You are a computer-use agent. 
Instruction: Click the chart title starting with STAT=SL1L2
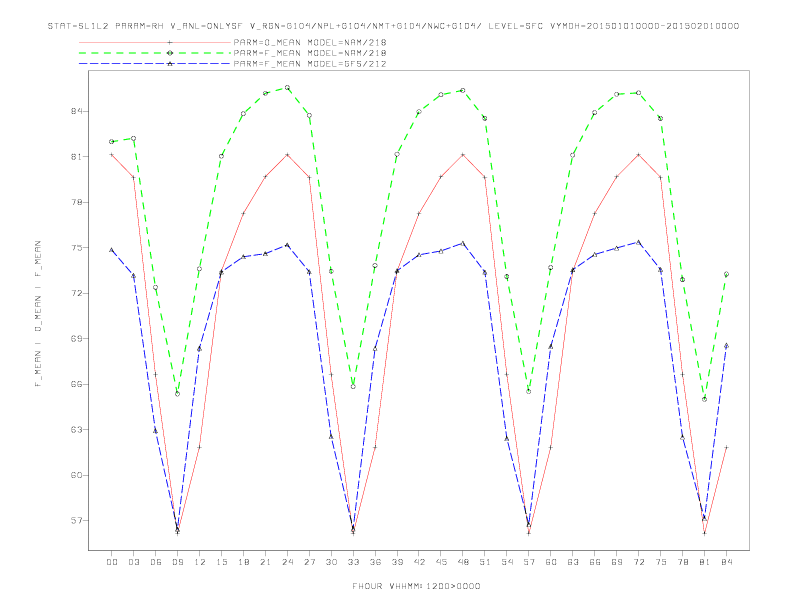393,26
